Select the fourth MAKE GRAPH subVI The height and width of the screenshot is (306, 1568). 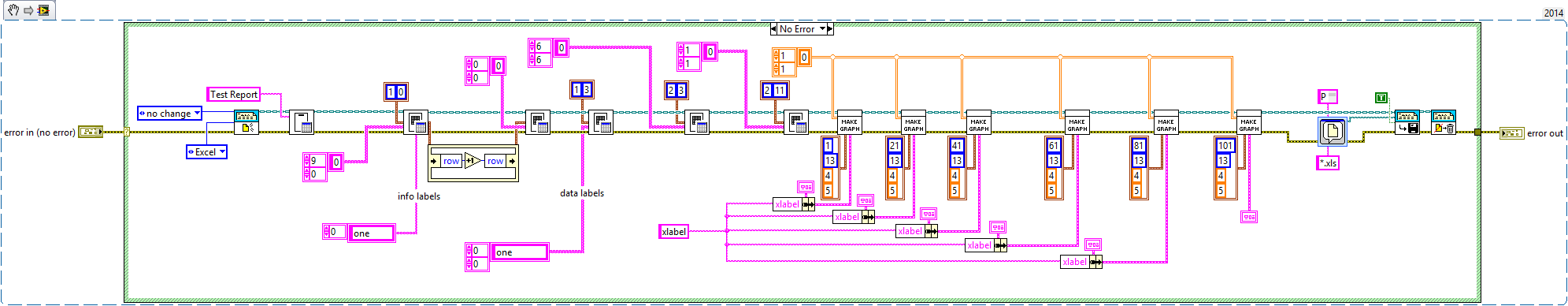tap(1077, 122)
